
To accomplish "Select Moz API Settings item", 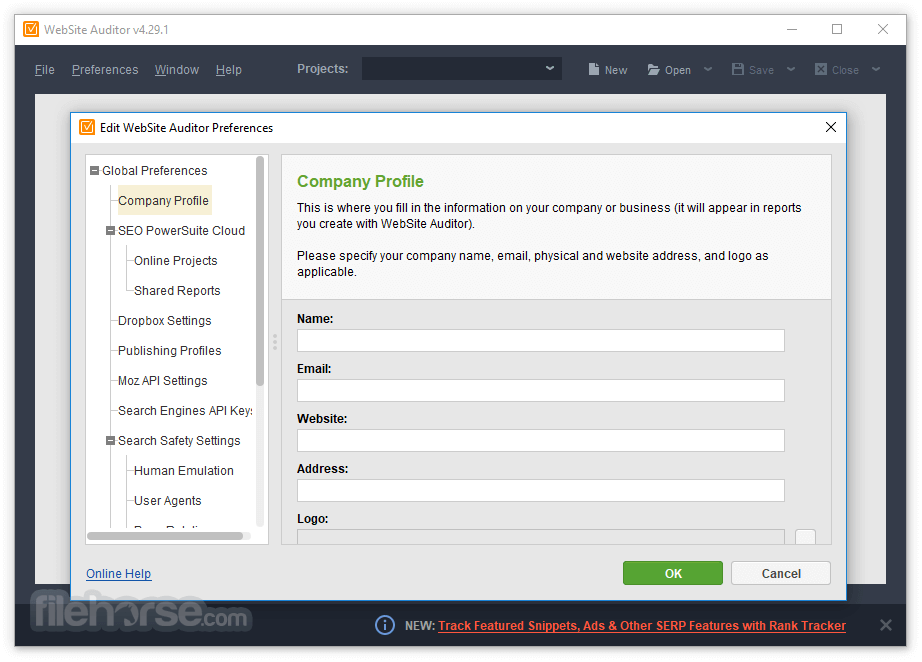I will (x=162, y=380).
